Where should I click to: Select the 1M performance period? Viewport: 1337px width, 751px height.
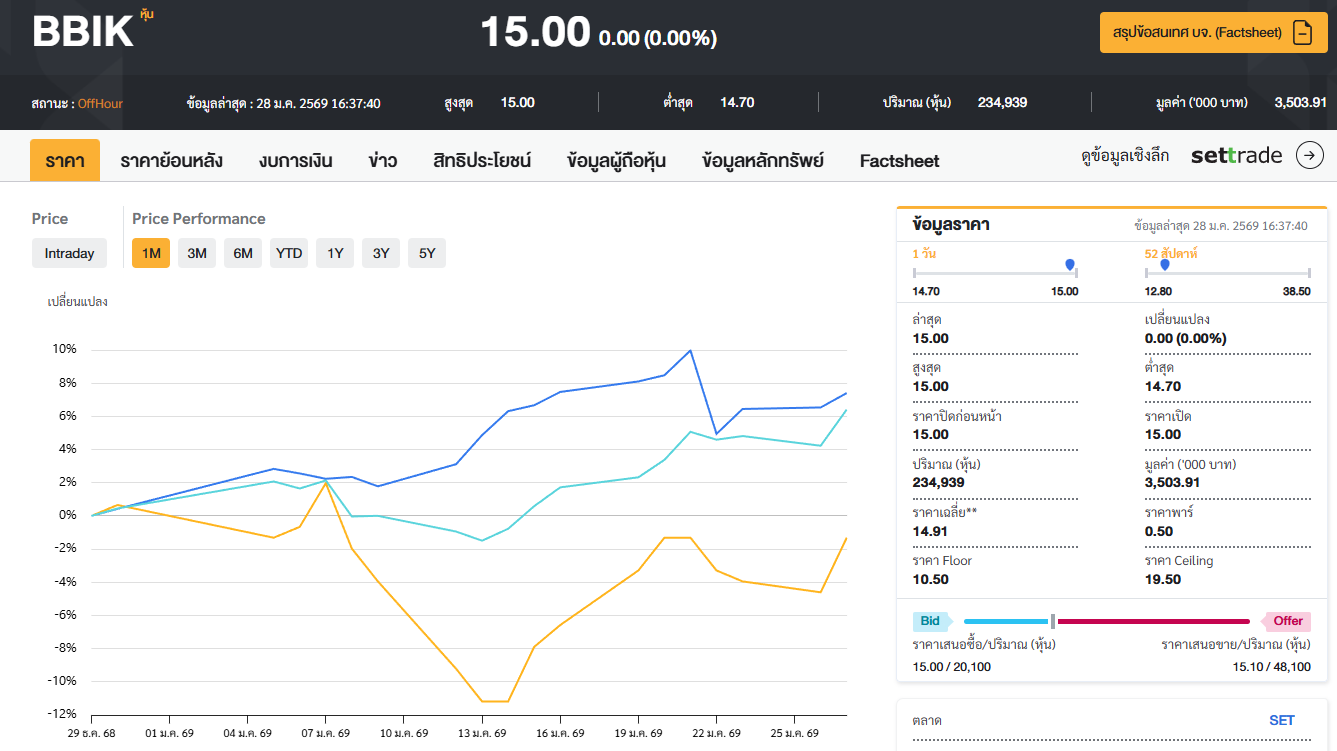151,253
